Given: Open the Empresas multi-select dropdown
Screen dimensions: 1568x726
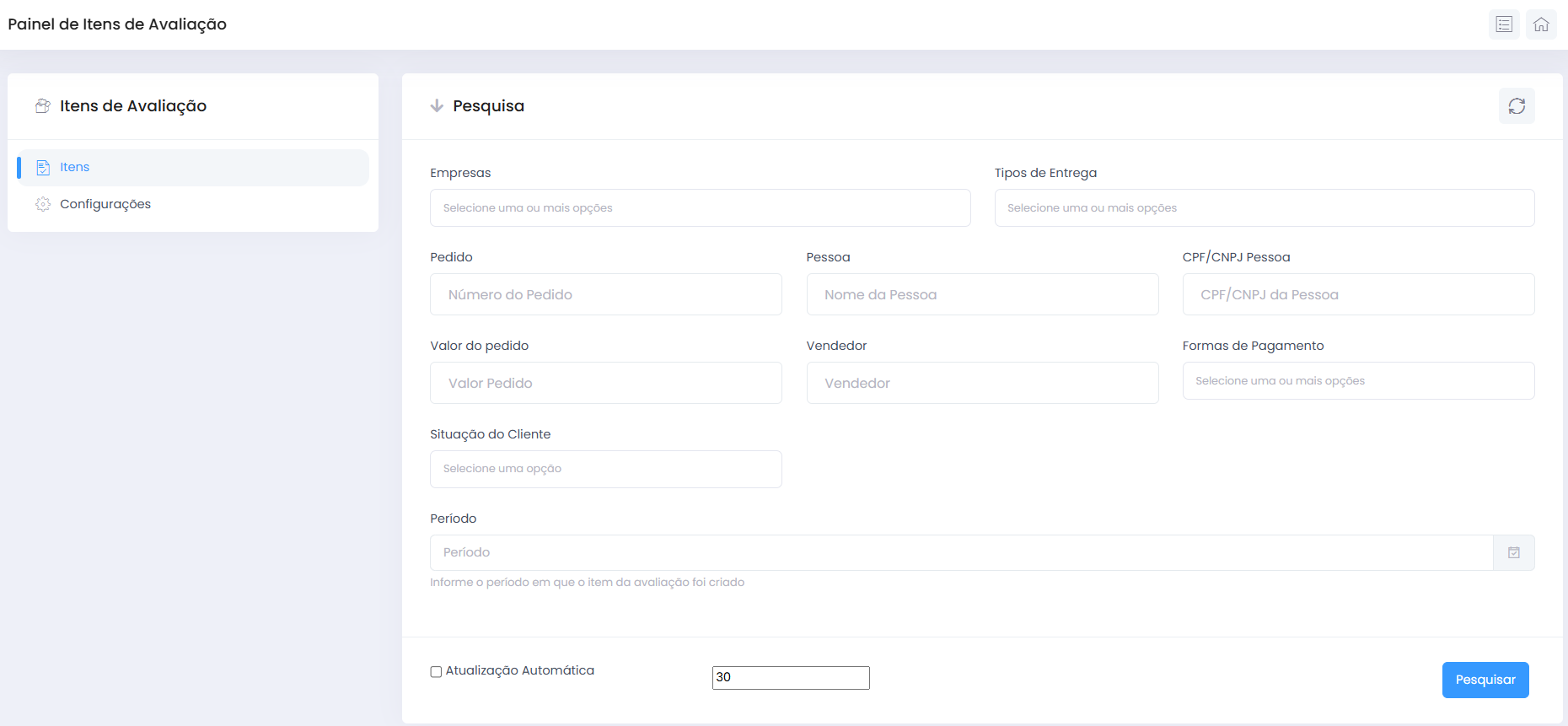Looking at the screenshot, I should click(700, 208).
